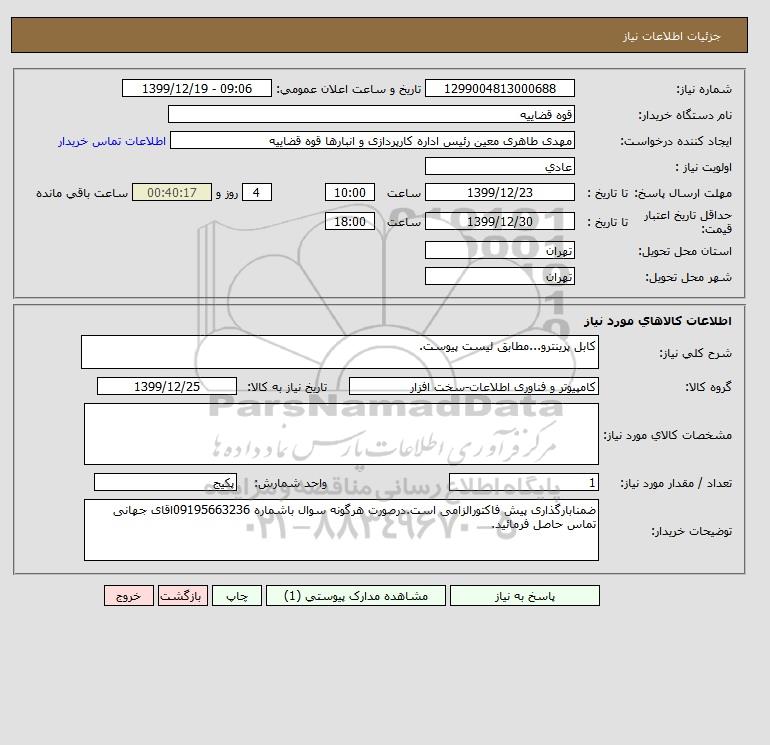Screen dimensions: 770x745
Task: Click the گروه کالا label
Action: 708,387
